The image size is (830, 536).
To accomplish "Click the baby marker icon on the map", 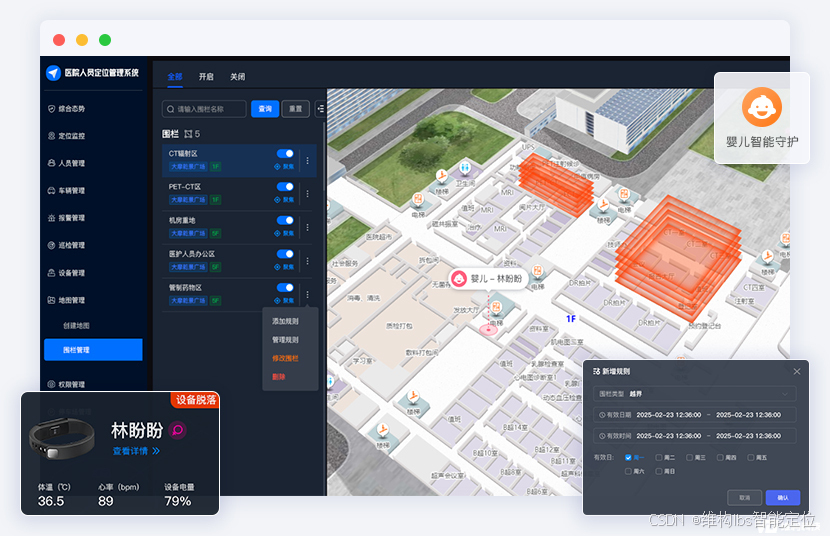I will point(459,279).
